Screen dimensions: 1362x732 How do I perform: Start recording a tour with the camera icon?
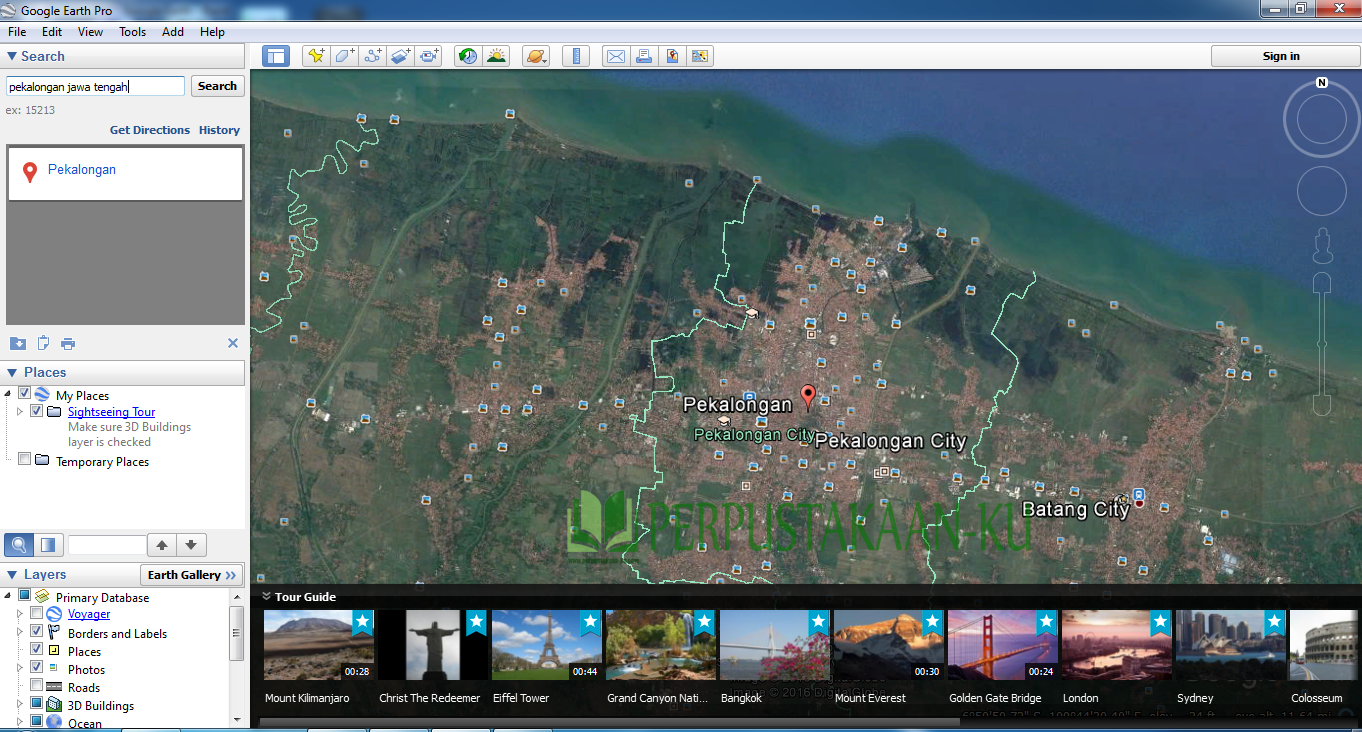click(429, 56)
